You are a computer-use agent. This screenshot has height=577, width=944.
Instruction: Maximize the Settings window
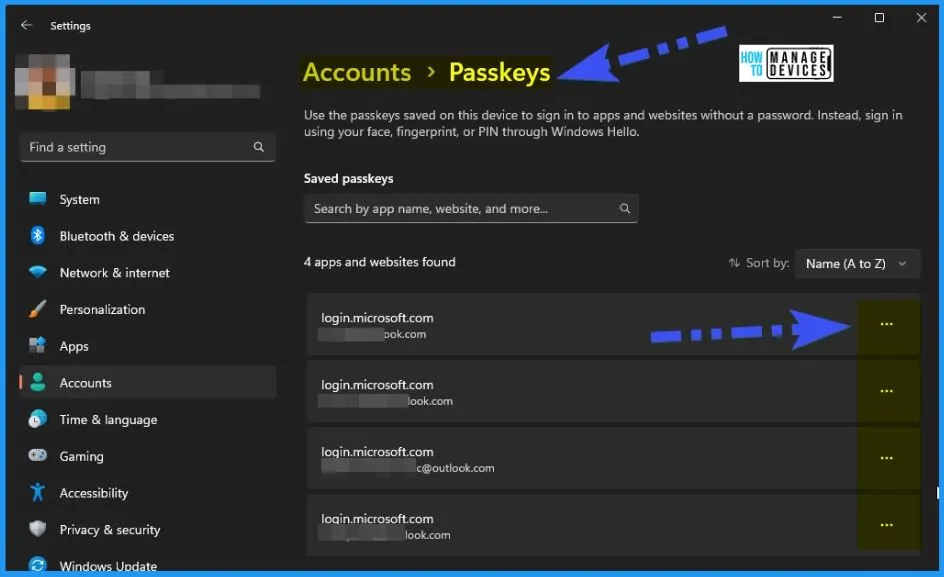(879, 17)
